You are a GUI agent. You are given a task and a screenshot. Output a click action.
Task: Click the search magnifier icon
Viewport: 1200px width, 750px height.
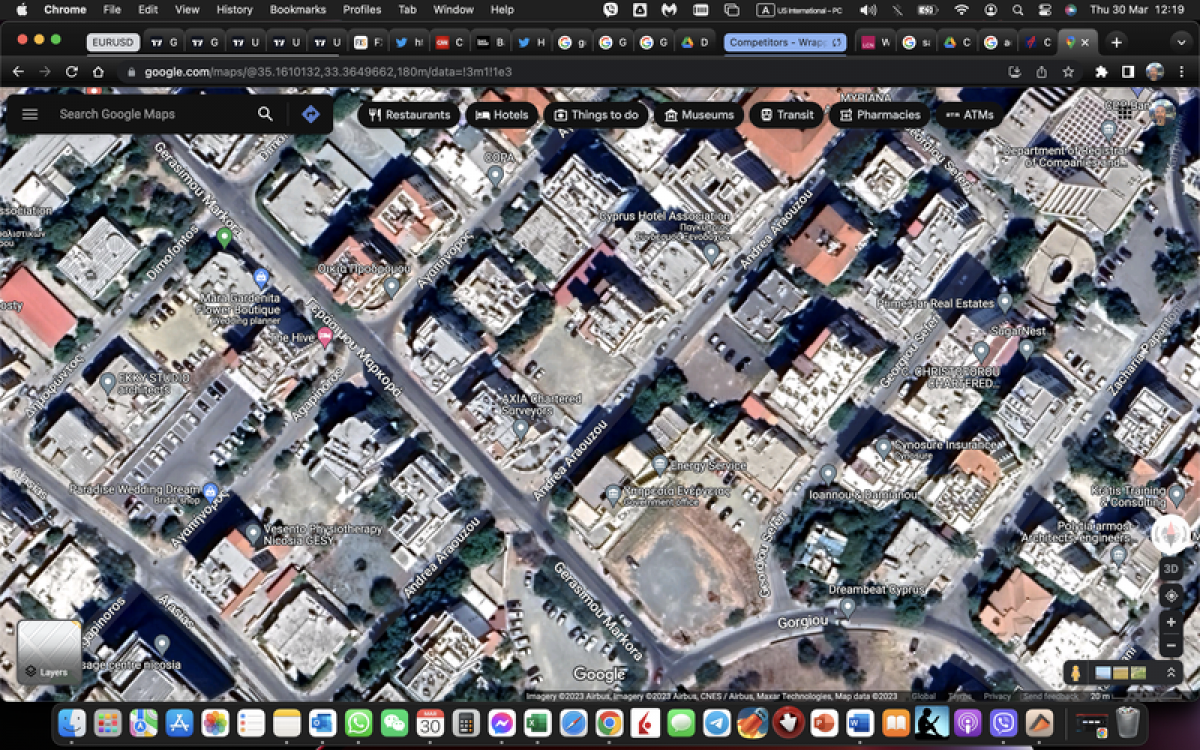pos(265,114)
